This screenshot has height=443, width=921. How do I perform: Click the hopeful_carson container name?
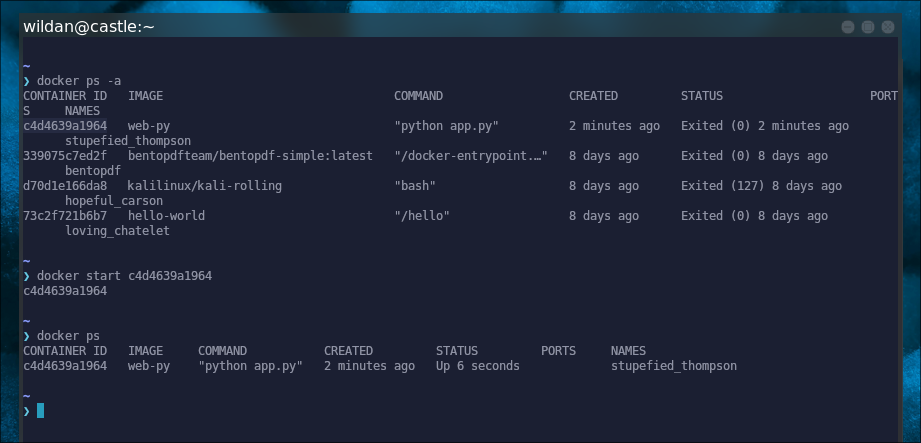(114, 201)
